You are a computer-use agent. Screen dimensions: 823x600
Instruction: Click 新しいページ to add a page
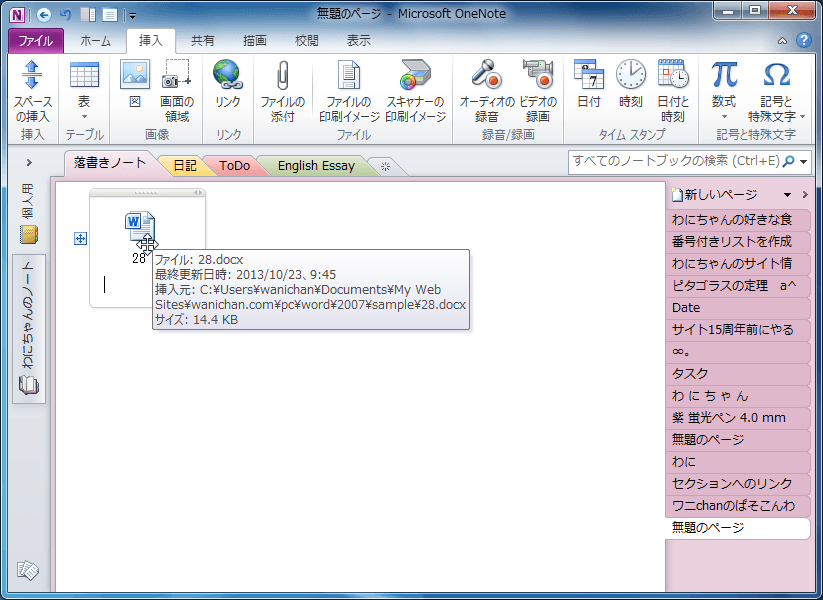tap(714, 195)
